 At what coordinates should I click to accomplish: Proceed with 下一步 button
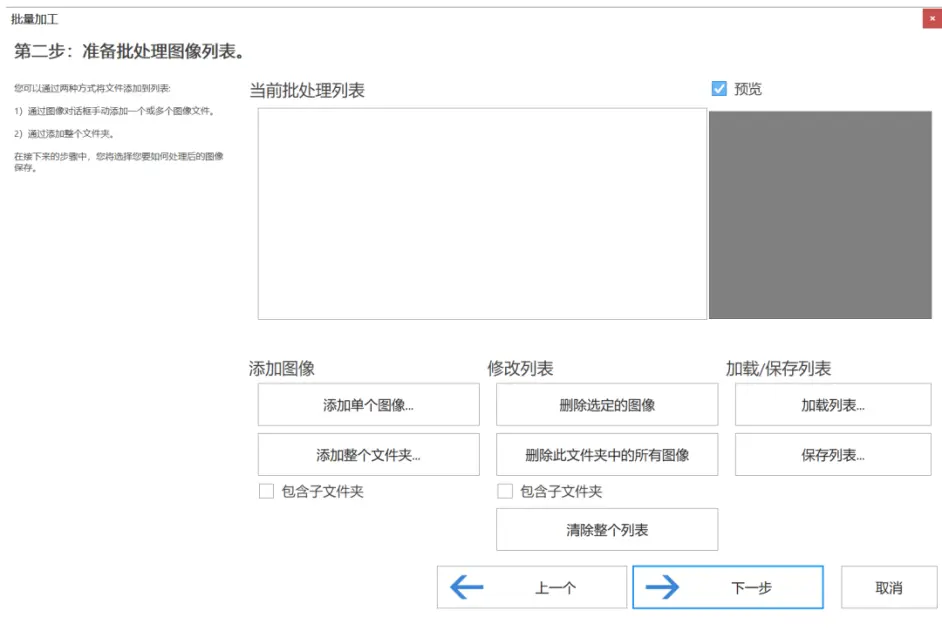[x=728, y=587]
